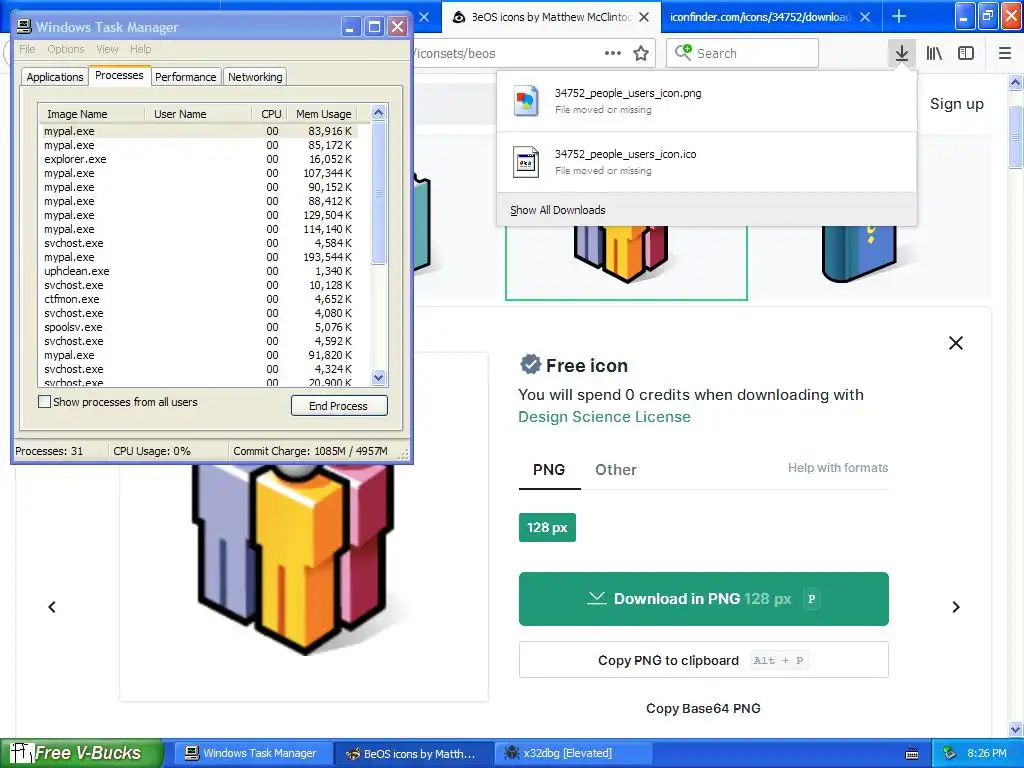Image resolution: width=1024 pixels, height=768 pixels.
Task: Enable Show processes from all users
Action: point(44,402)
